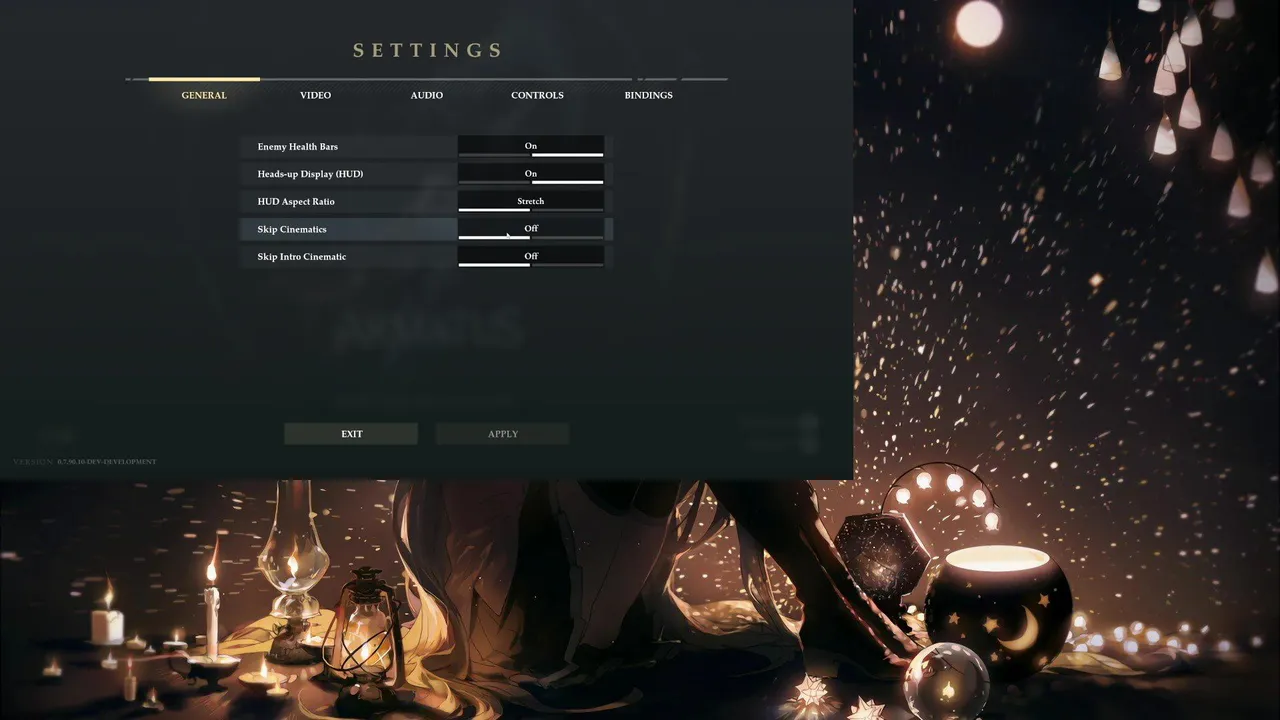Select the 'Skip Cinematics' label
This screenshot has width=1280, height=720.
click(292, 229)
